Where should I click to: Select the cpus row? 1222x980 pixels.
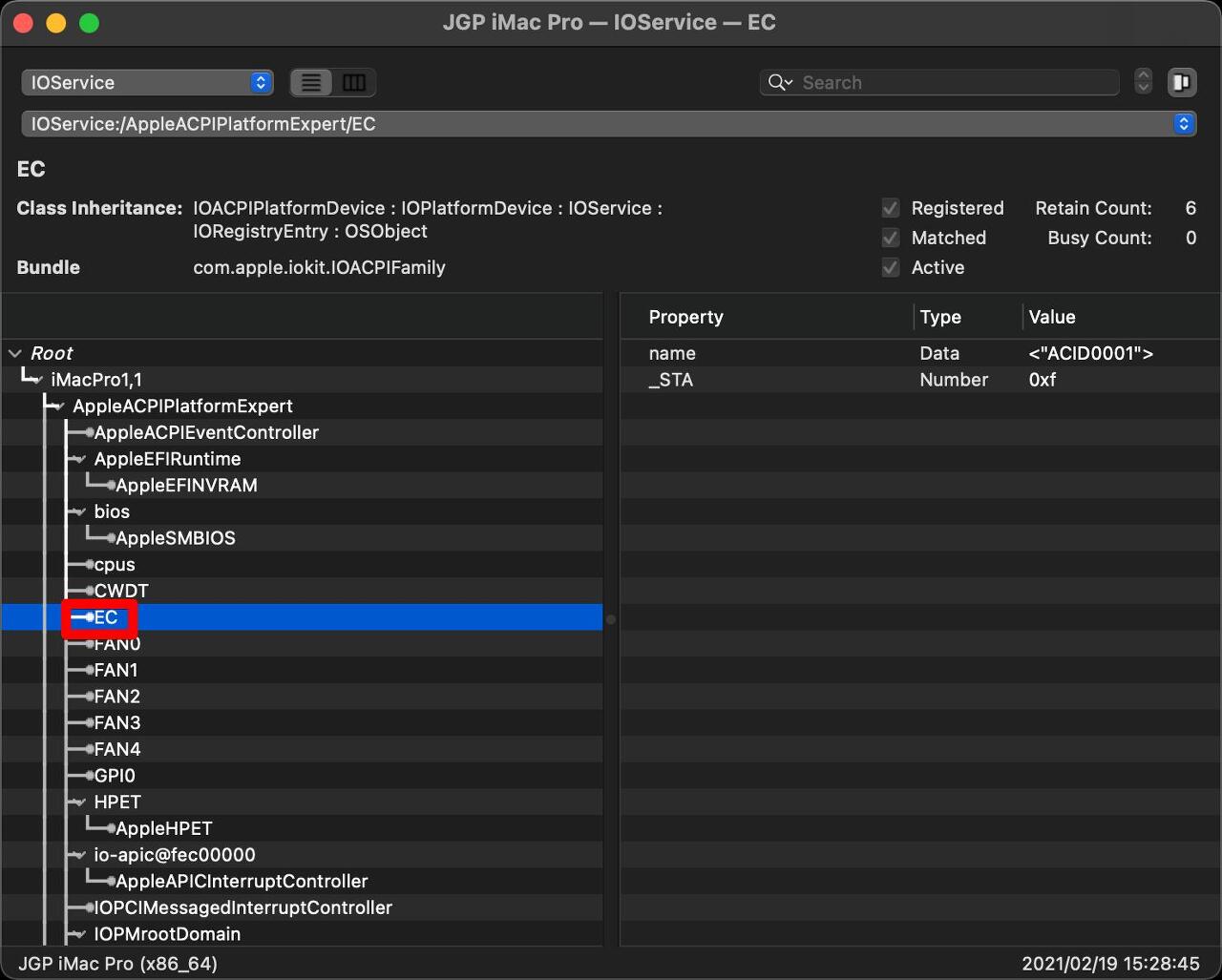click(302, 564)
